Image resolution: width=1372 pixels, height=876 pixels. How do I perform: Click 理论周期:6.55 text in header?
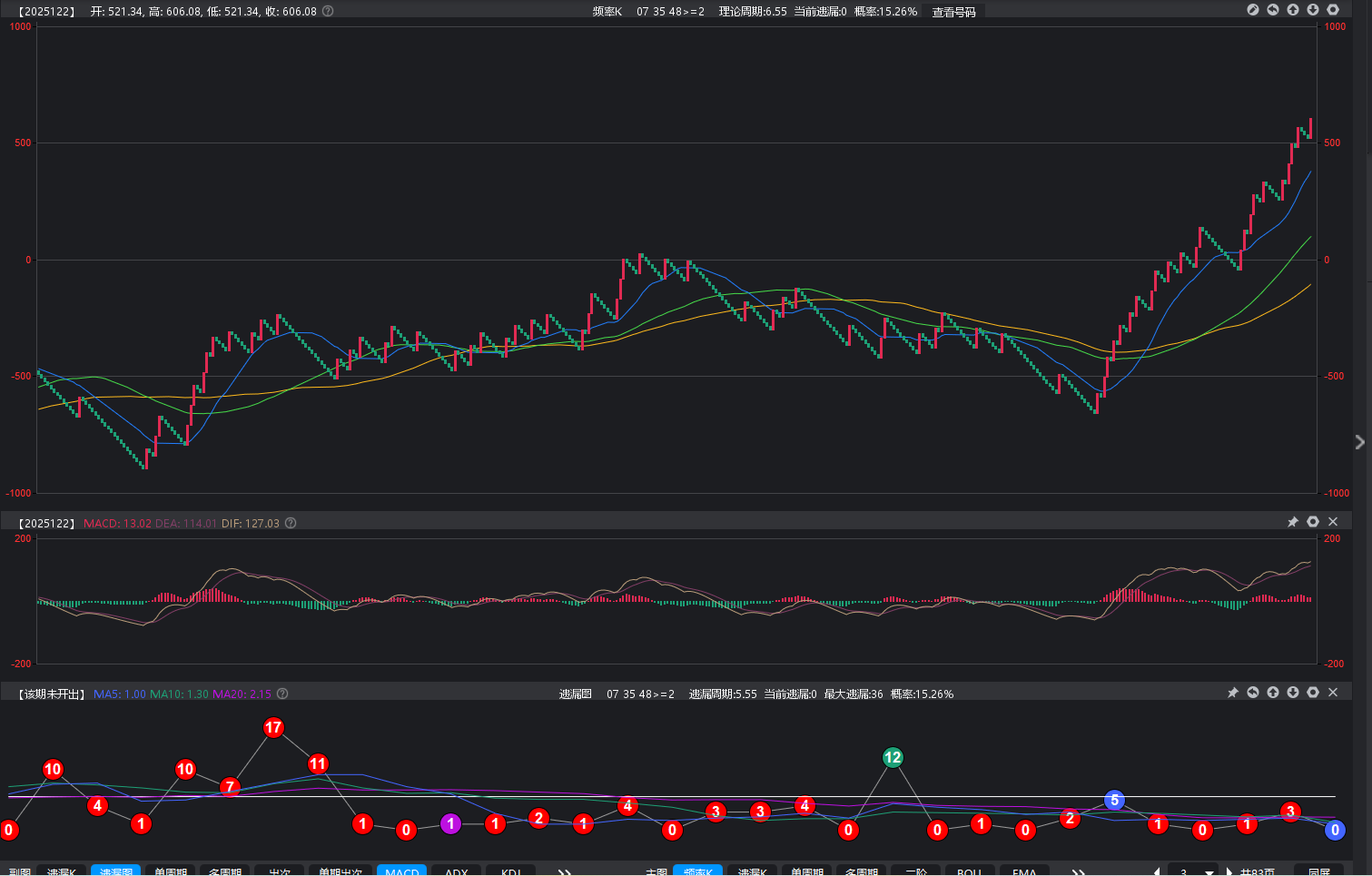(x=753, y=12)
